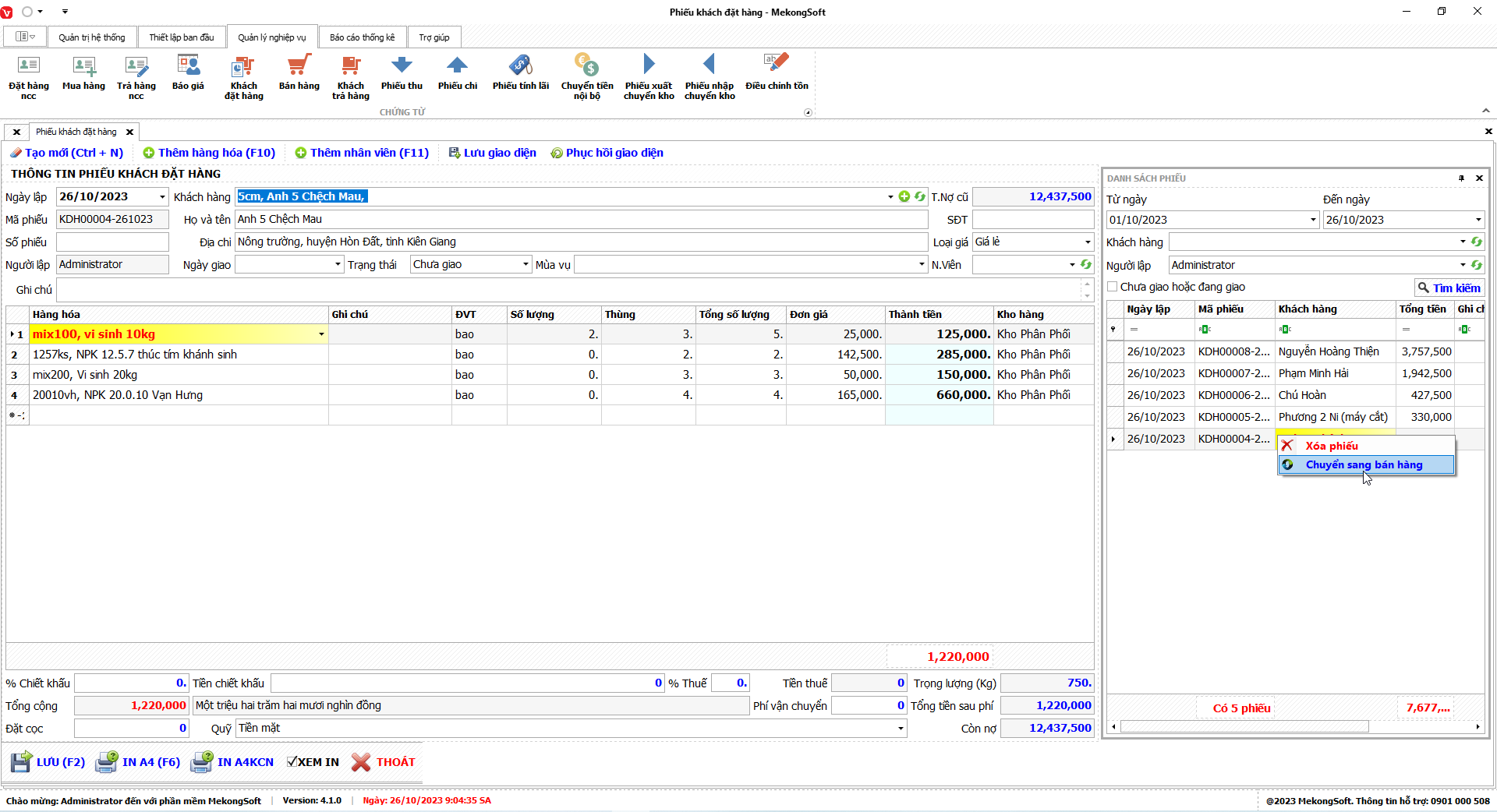Screen dimensions: 1497x812
Task: Click the phiếu list horizontal scrollbar
Action: coord(1244,727)
